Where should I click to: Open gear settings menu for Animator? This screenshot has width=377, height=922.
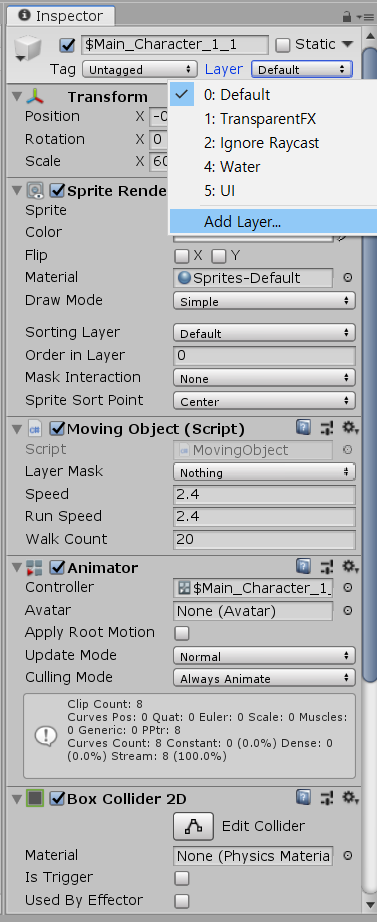[351, 567]
